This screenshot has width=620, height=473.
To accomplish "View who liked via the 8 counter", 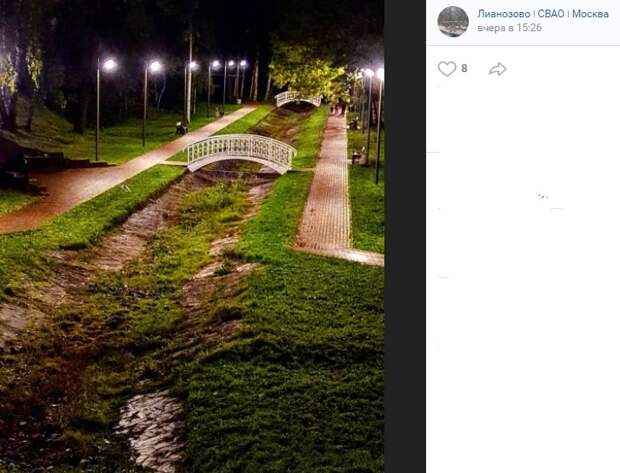I will [464, 69].
